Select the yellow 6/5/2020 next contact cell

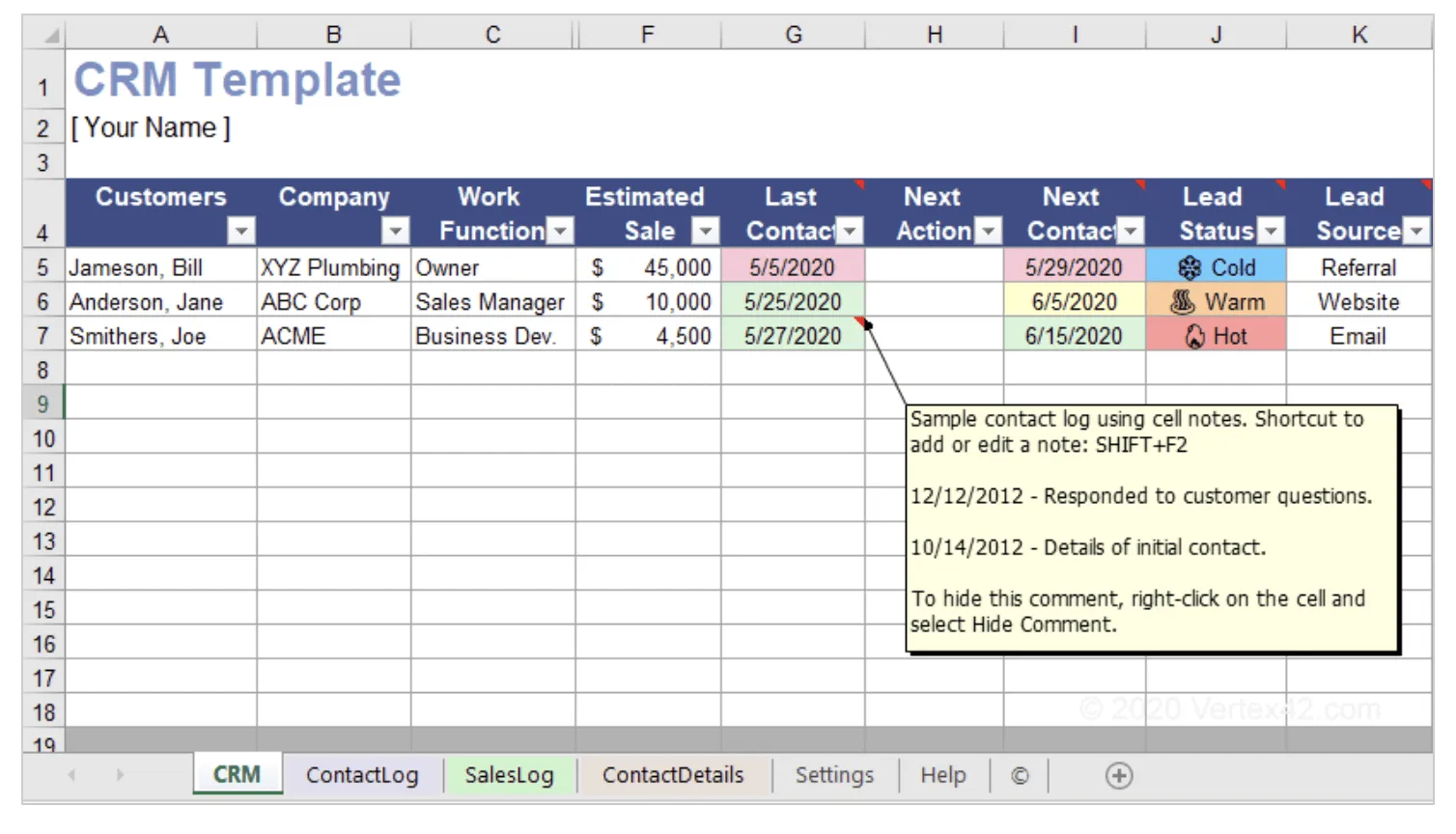[x=1075, y=302]
